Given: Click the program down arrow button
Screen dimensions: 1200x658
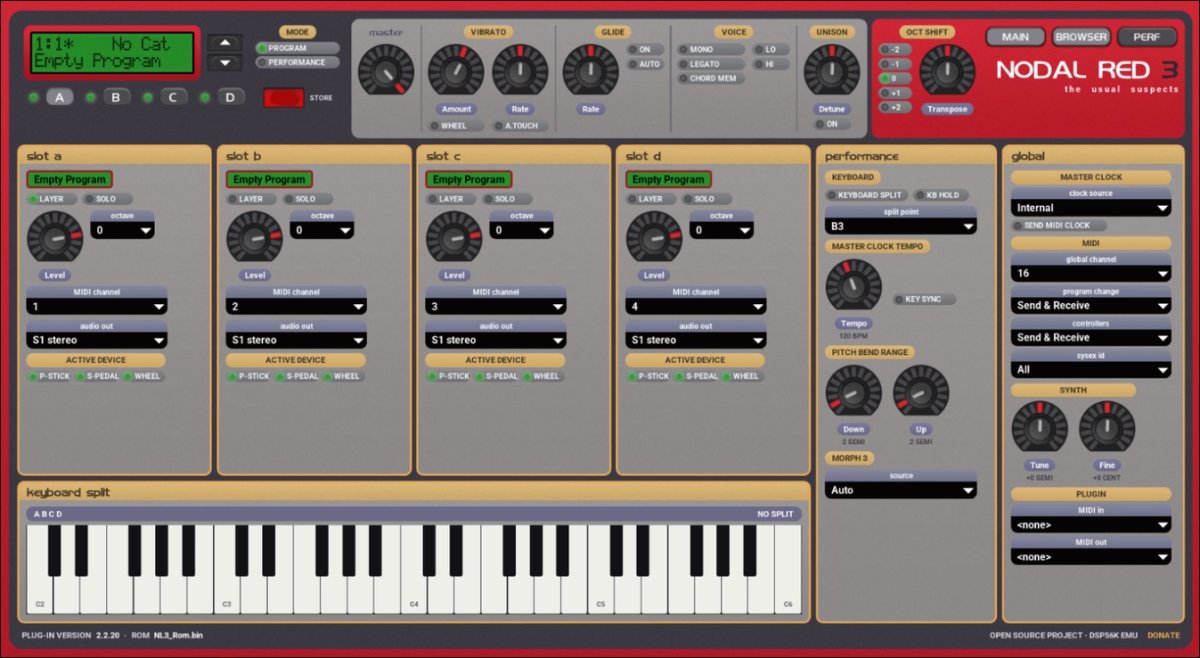Looking at the screenshot, I should (225, 63).
